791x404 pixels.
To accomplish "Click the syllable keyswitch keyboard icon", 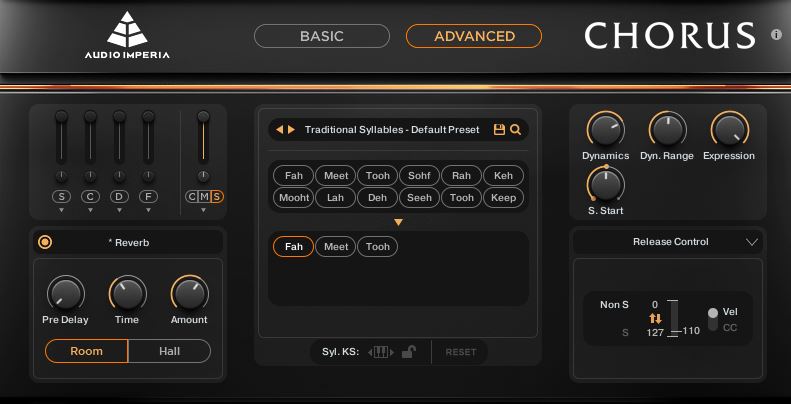I will tap(380, 352).
